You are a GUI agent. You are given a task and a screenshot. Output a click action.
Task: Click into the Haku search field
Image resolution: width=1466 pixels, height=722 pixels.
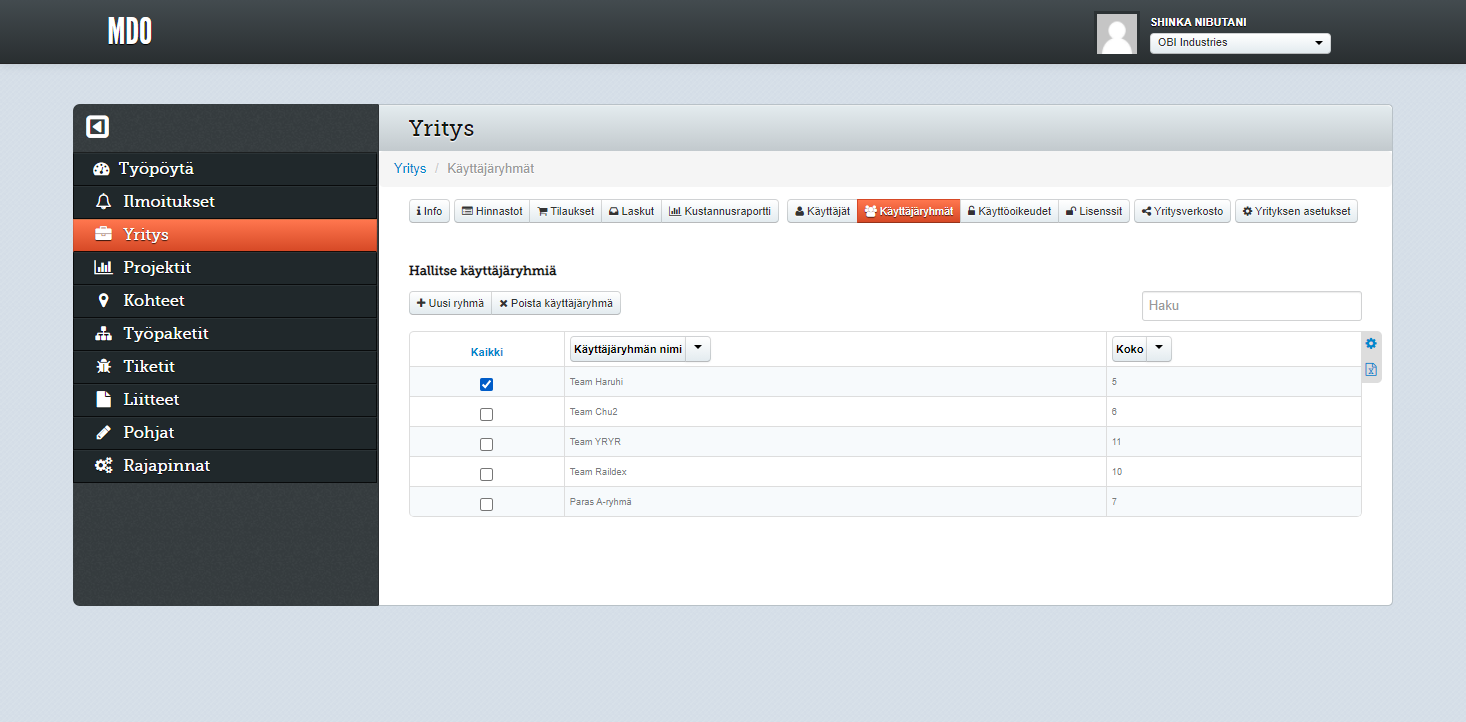point(1251,306)
